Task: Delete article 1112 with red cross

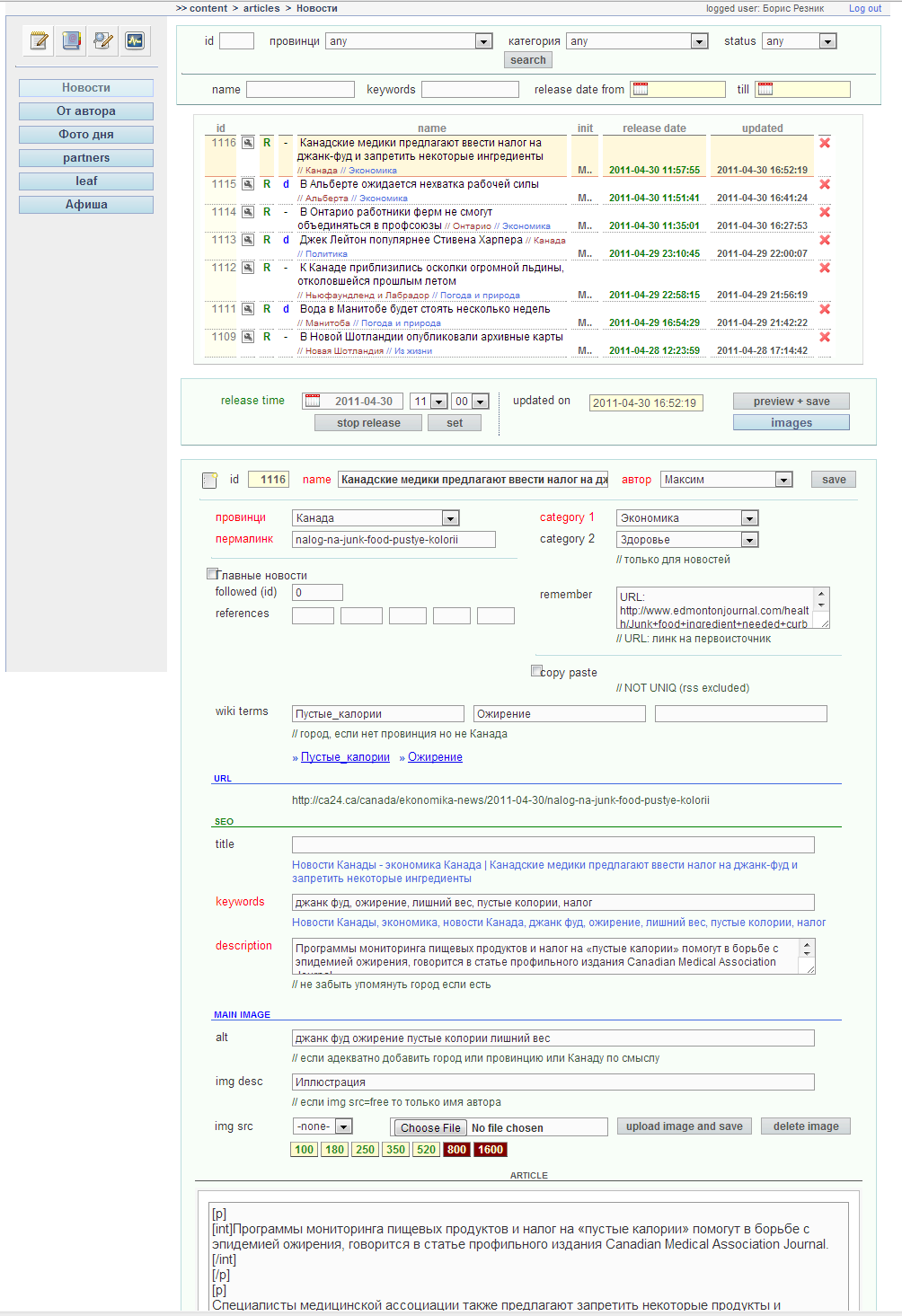Action: (x=825, y=268)
